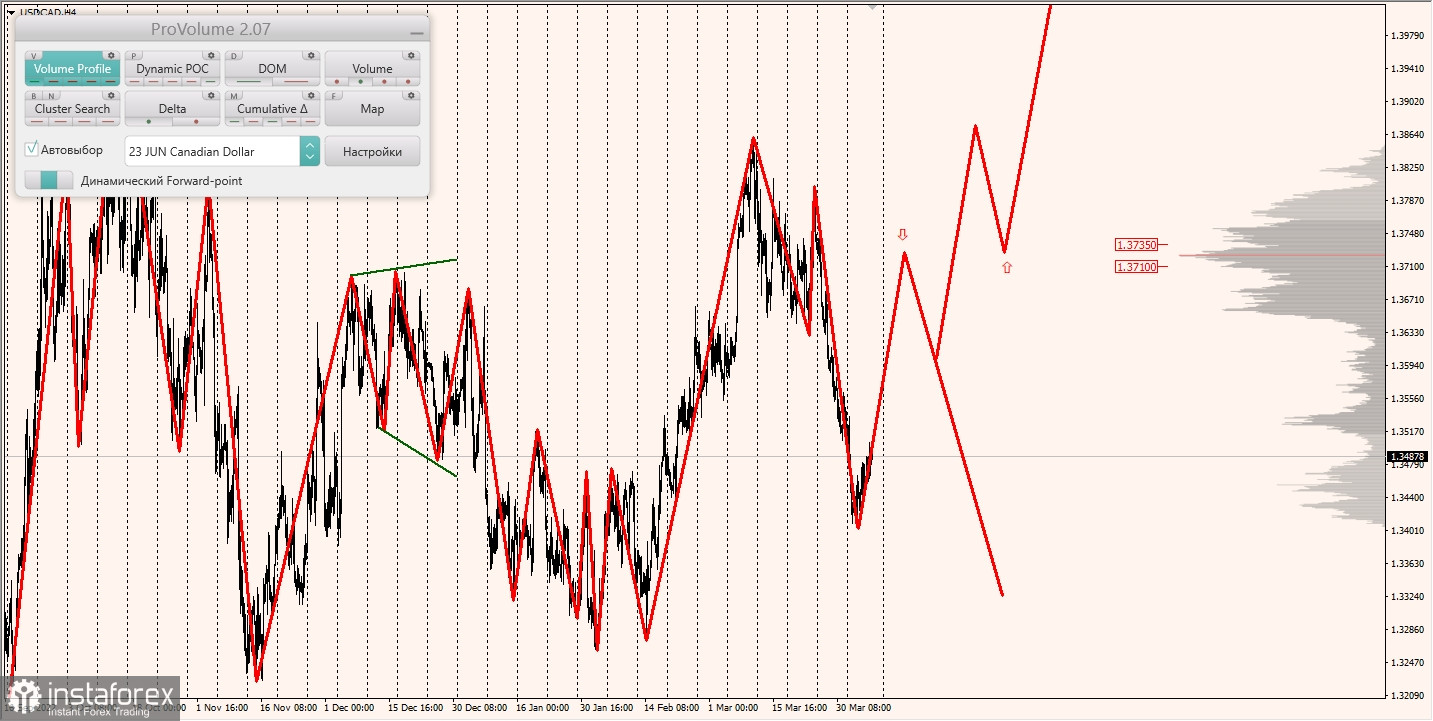Click 1.38640 on the price scale
Viewport: 1433px width, 721px height.
1407,134
